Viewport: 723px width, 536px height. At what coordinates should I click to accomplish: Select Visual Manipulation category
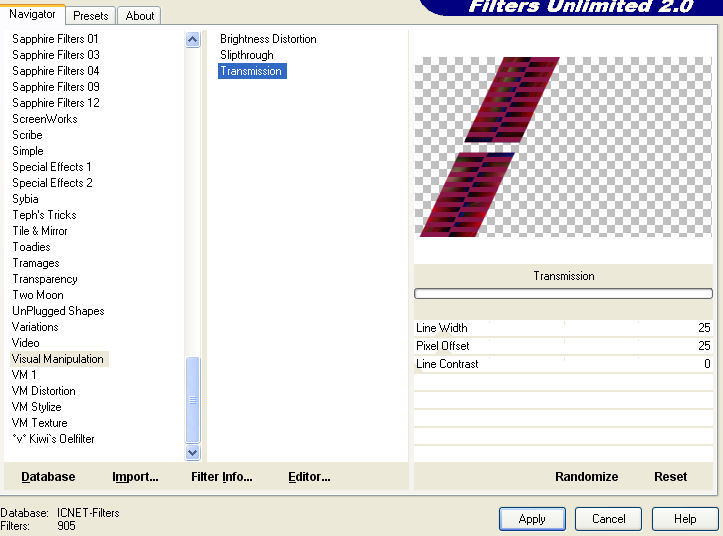click(59, 359)
